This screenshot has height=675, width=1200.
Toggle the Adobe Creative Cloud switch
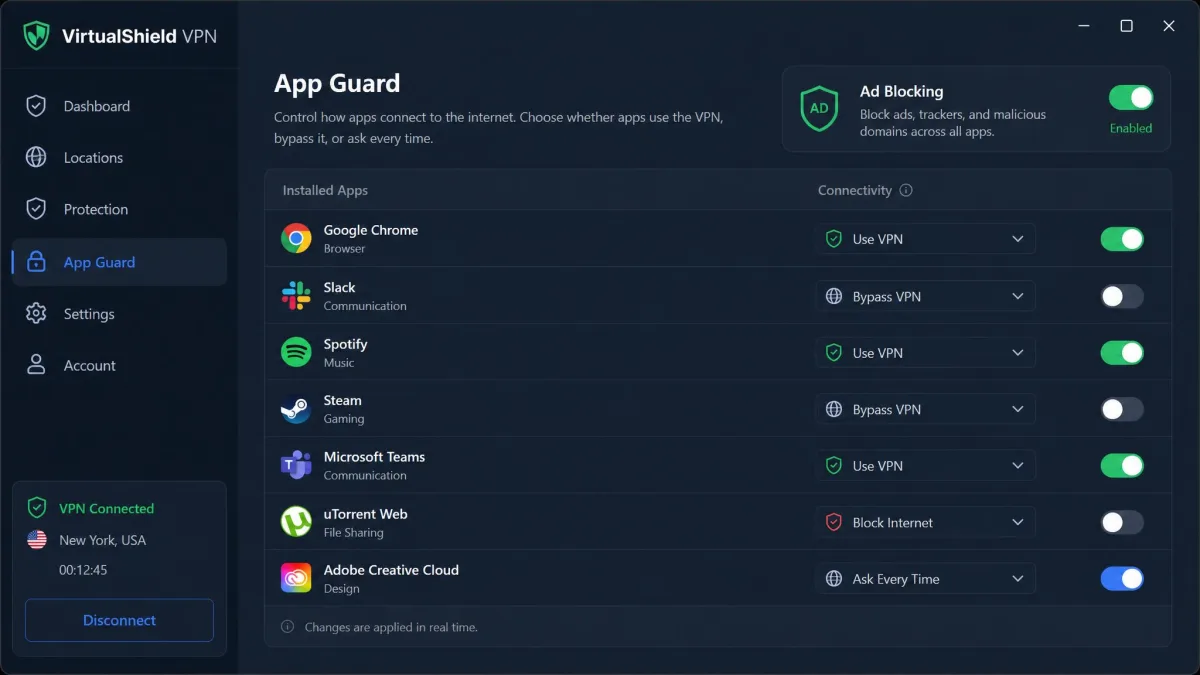1122,578
